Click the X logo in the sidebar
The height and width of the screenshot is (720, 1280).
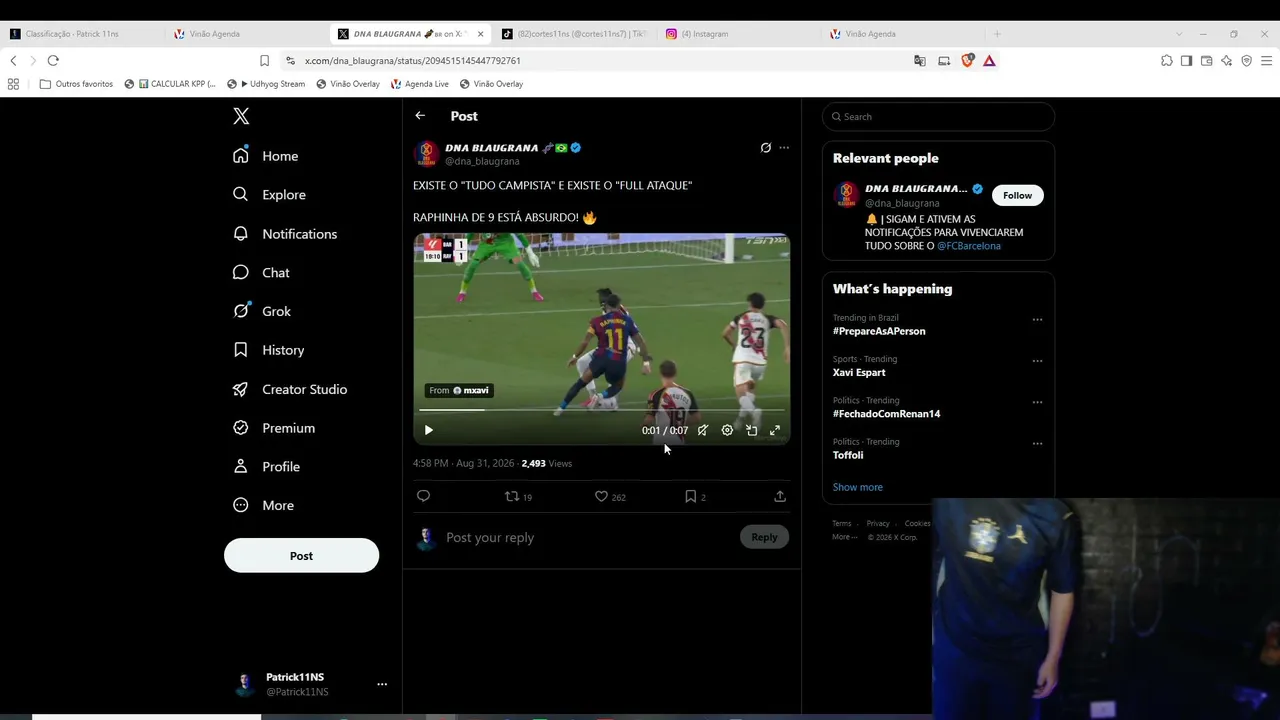click(x=241, y=116)
